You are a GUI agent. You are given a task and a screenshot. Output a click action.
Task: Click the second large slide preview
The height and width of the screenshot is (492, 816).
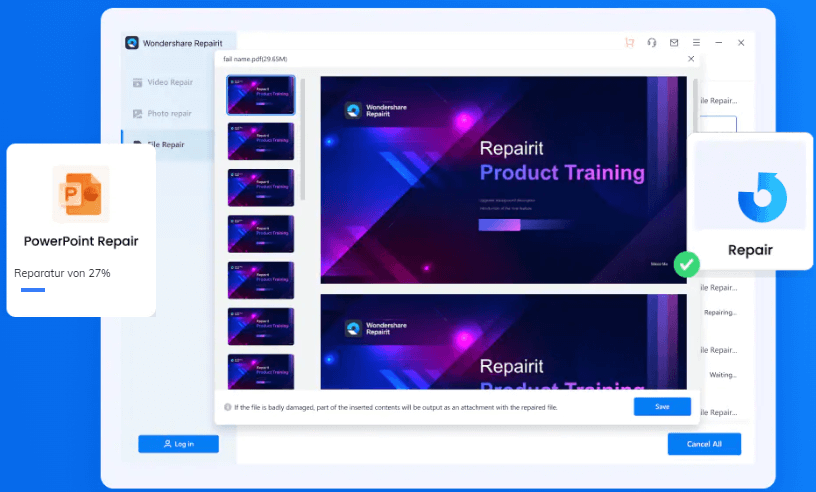pyautogui.click(x=503, y=342)
